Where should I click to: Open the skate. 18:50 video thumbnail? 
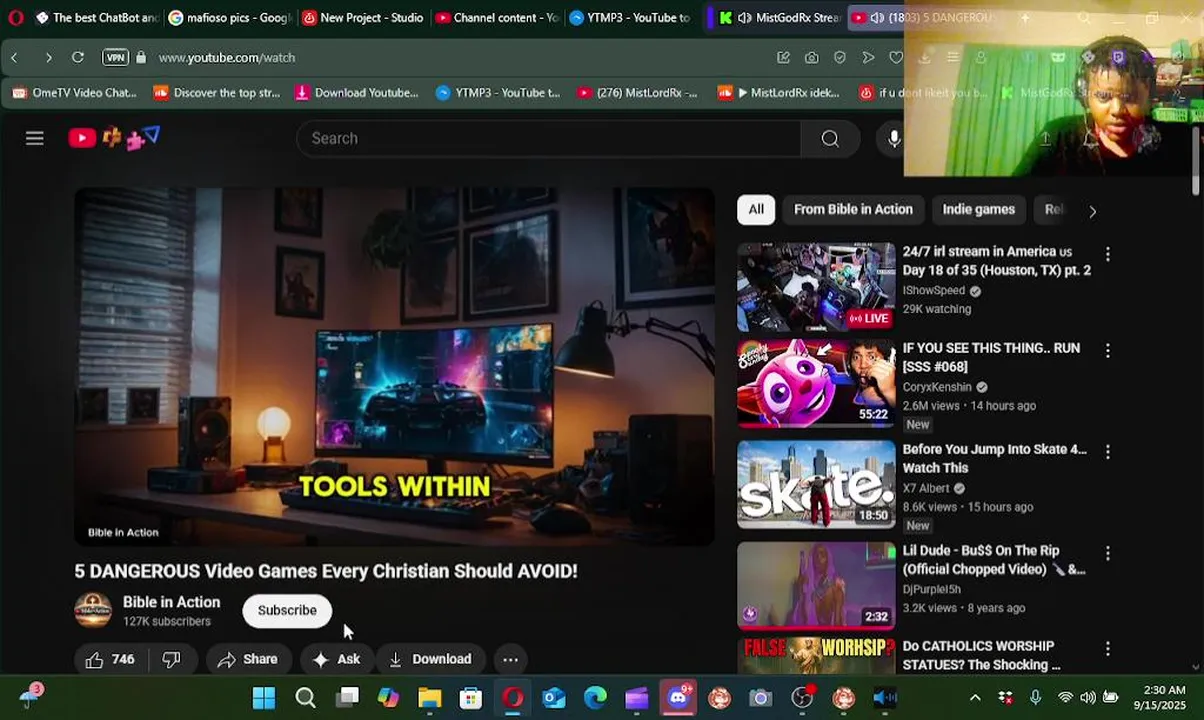pyautogui.click(x=816, y=485)
